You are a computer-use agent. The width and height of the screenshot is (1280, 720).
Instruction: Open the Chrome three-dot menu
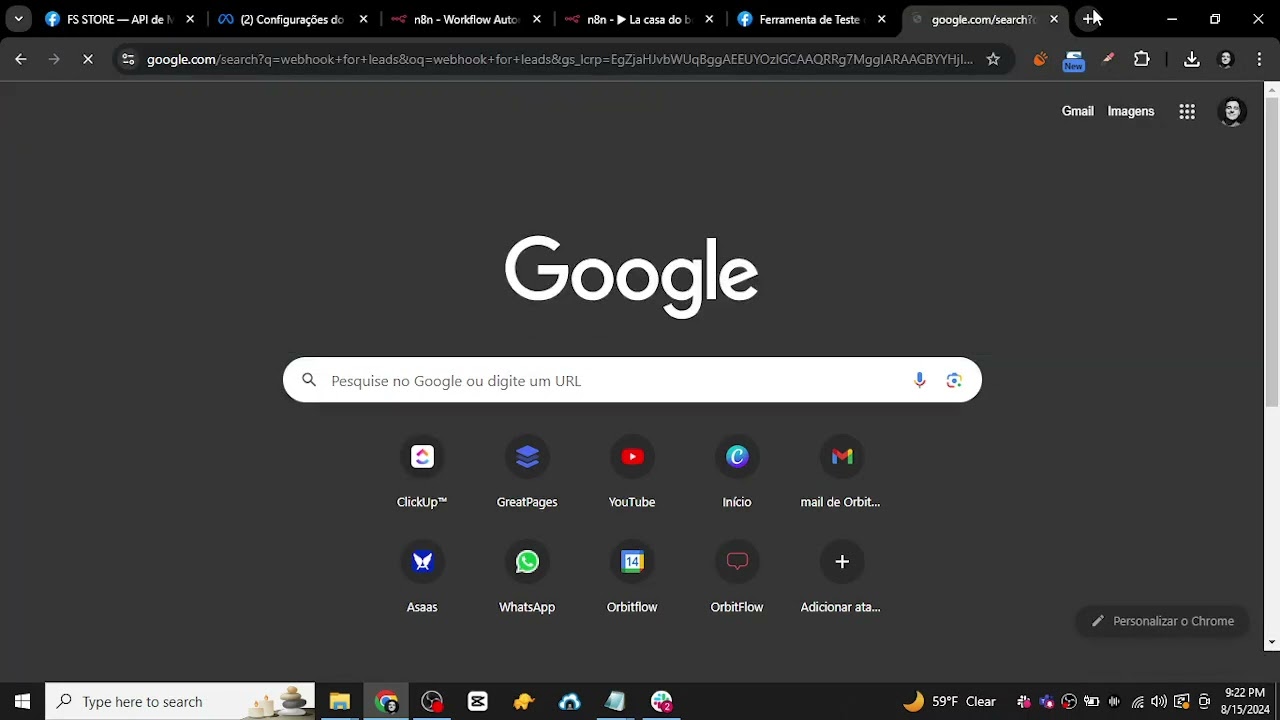1260,60
